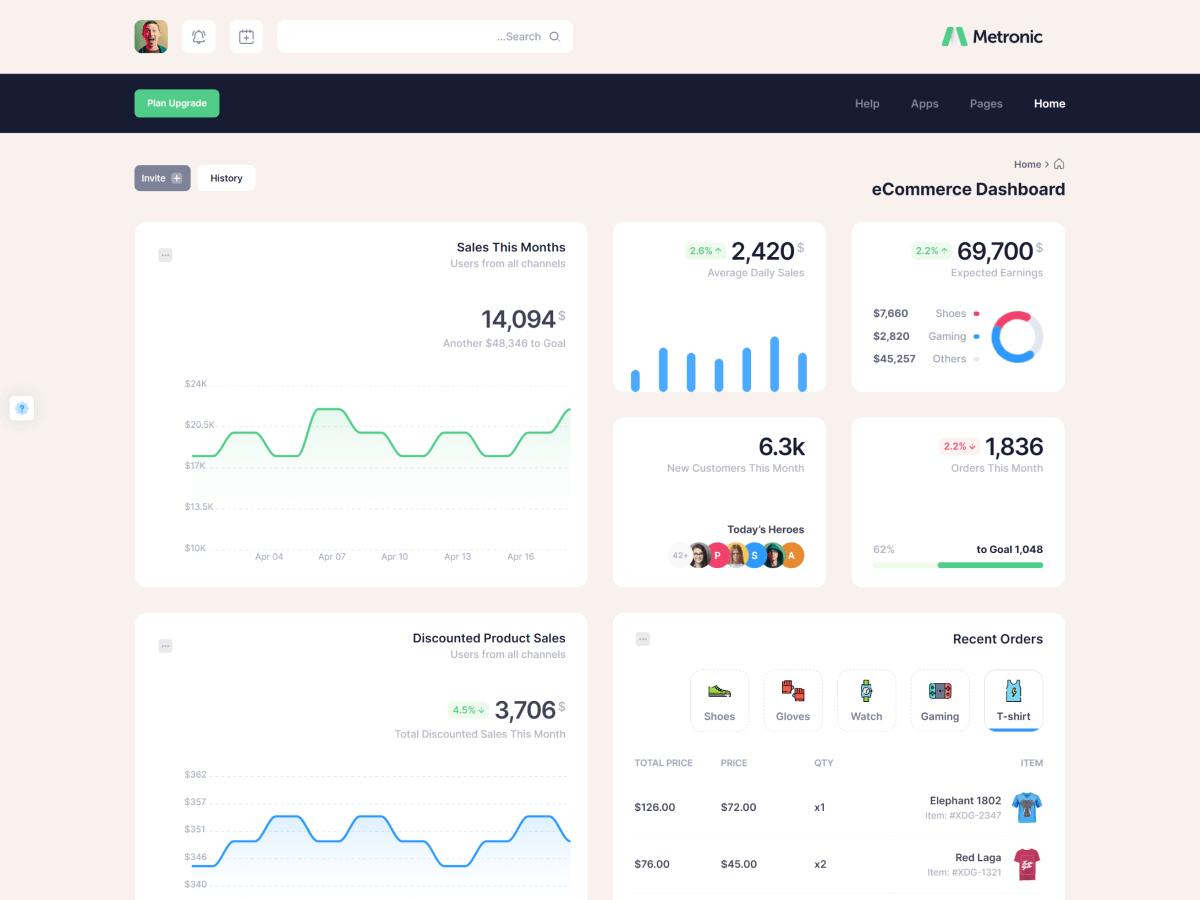
Task: Open Sales This Months options menu
Action: [165, 255]
